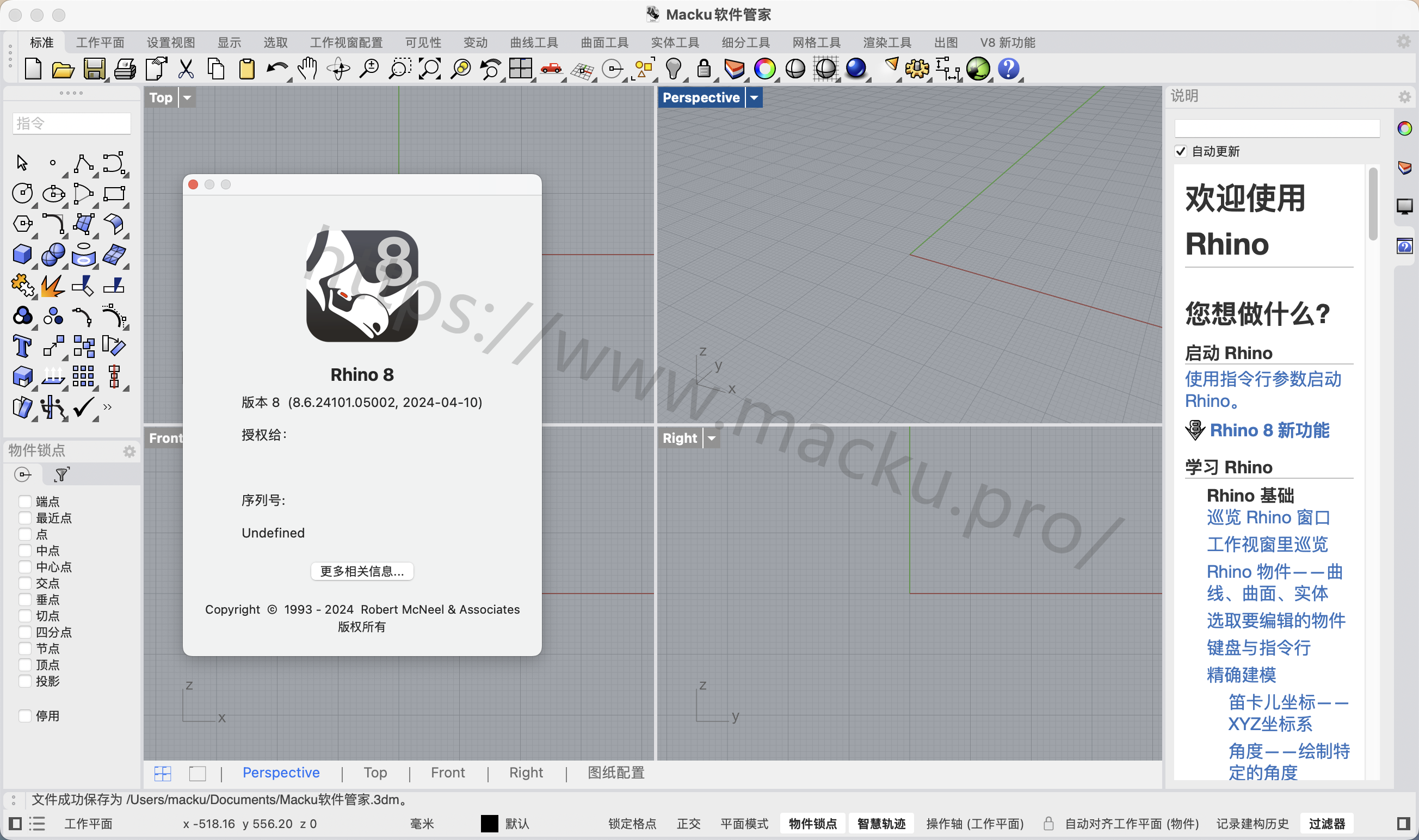Open the rainbow color wheel icon in toolbar
Viewport: 1419px width, 840px height.
click(764, 69)
